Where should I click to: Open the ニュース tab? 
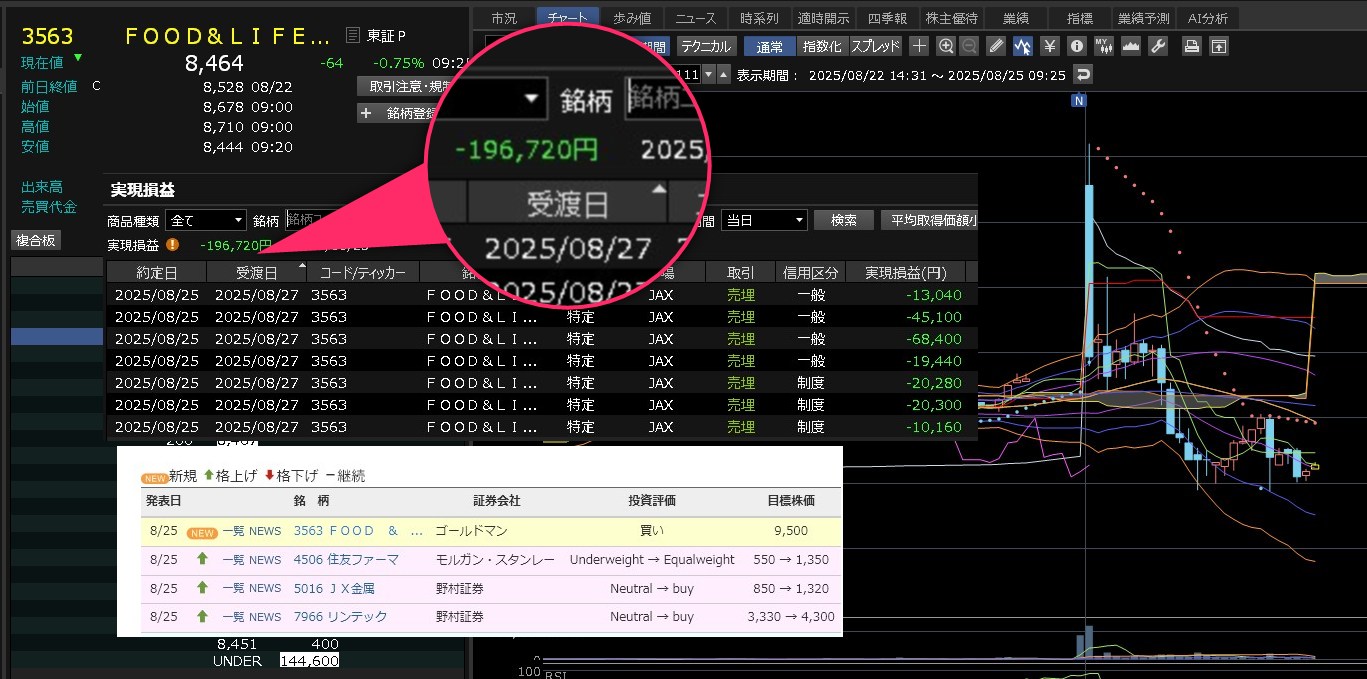pos(696,18)
